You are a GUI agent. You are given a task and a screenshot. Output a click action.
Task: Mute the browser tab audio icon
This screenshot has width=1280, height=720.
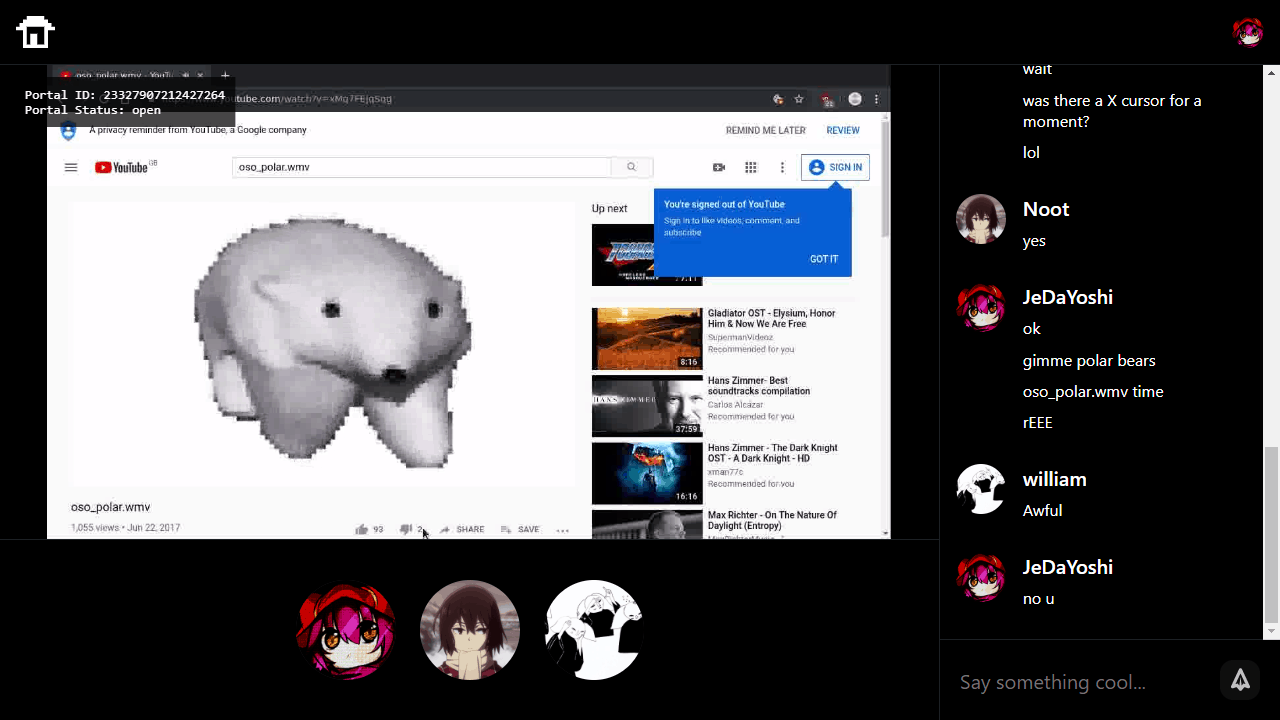186,75
